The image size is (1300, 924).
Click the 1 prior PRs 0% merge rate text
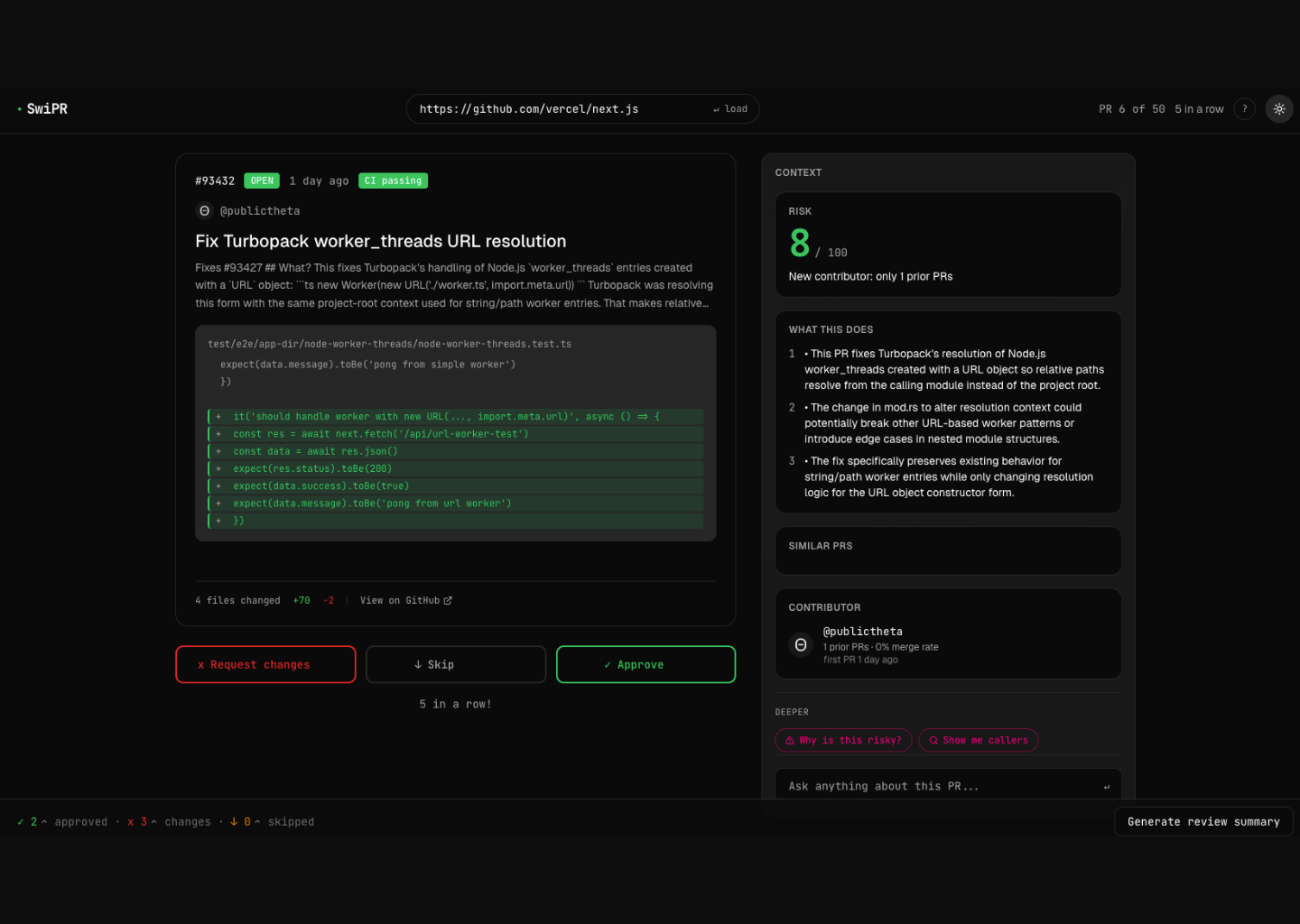coord(880,647)
